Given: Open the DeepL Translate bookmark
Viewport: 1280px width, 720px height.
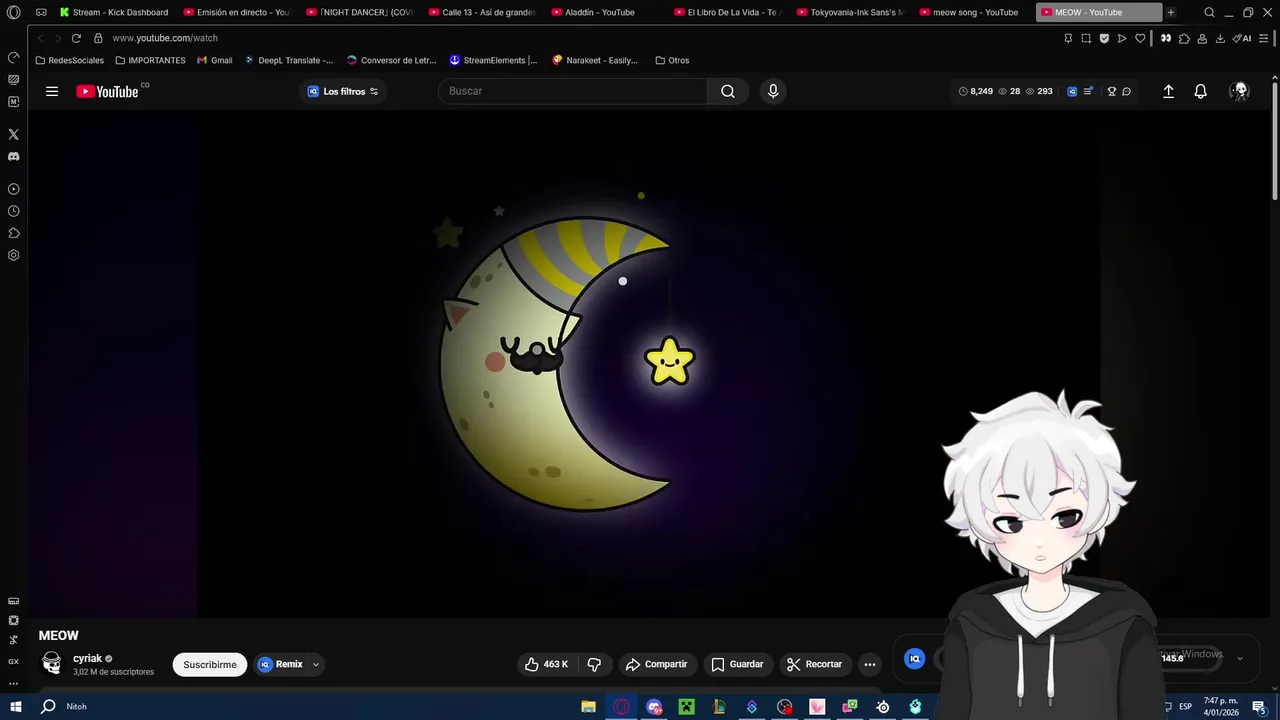Looking at the screenshot, I should [x=289, y=60].
